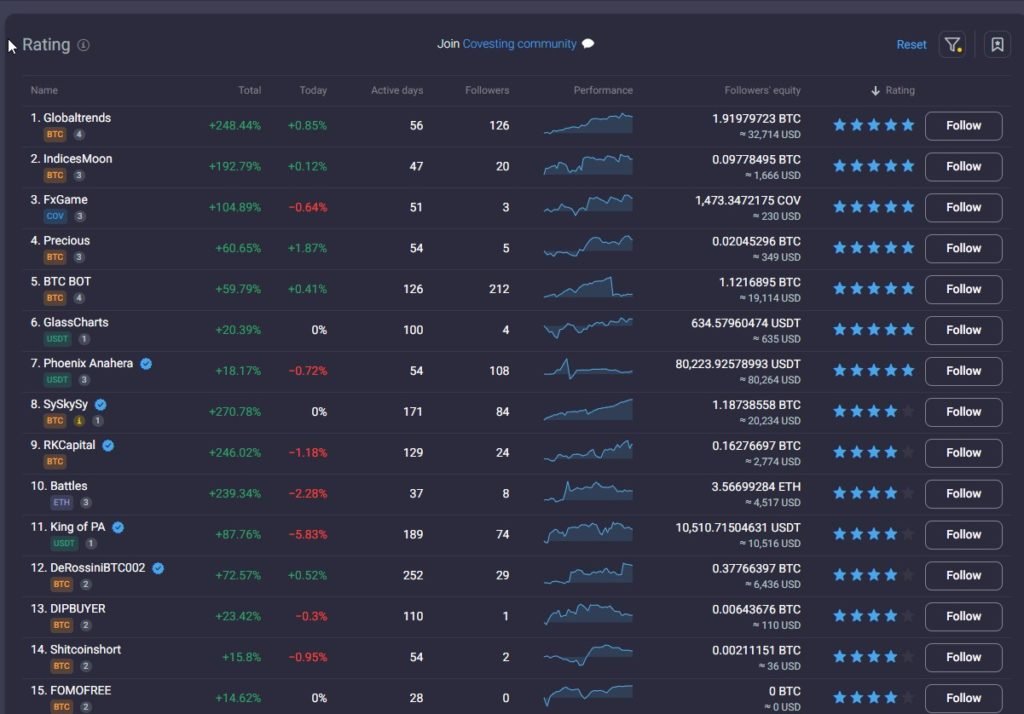
Task: Click the verified badge next to Phoenix Anahera
Action: (145, 363)
